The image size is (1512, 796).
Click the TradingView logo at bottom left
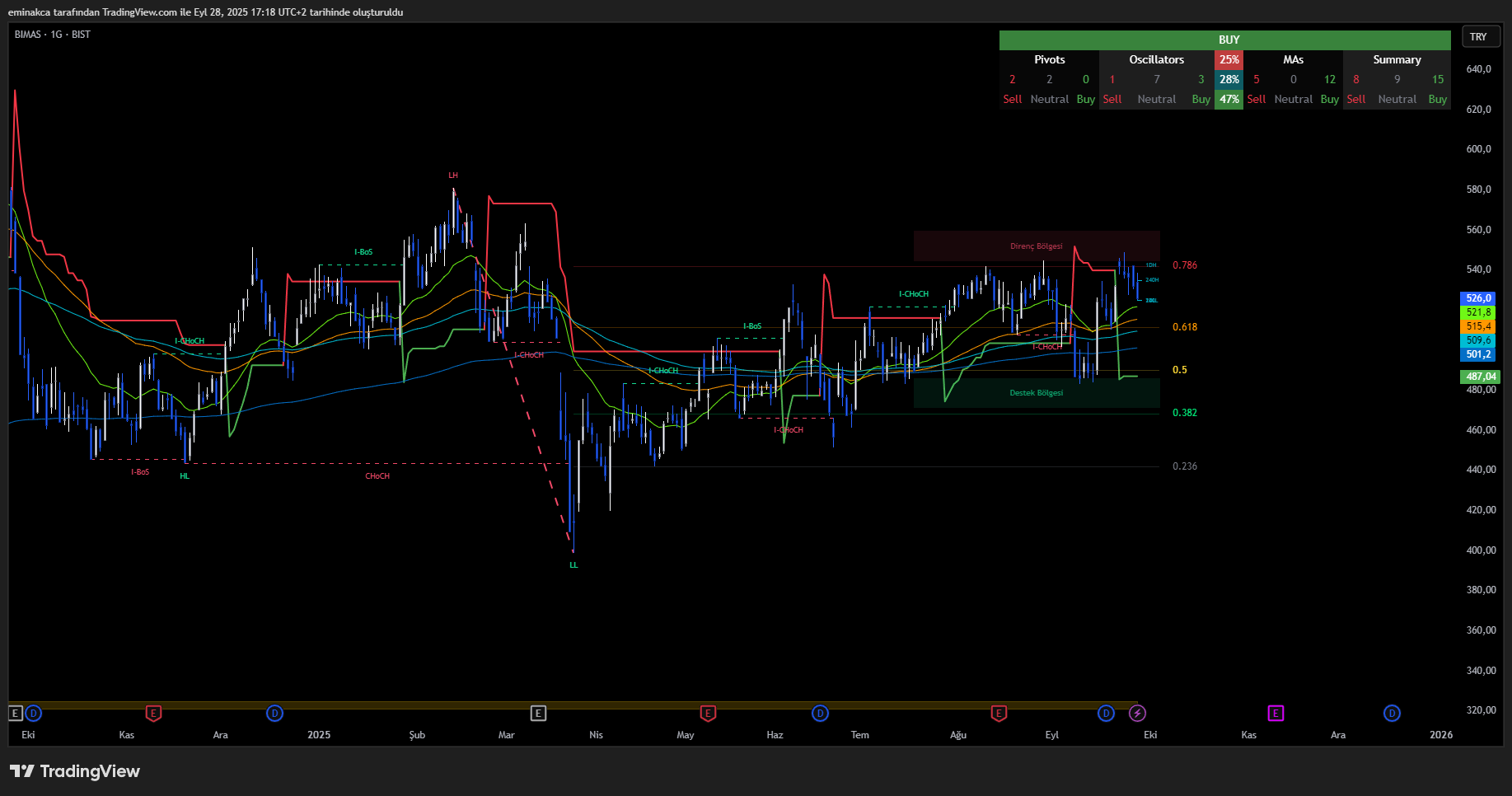[75, 771]
